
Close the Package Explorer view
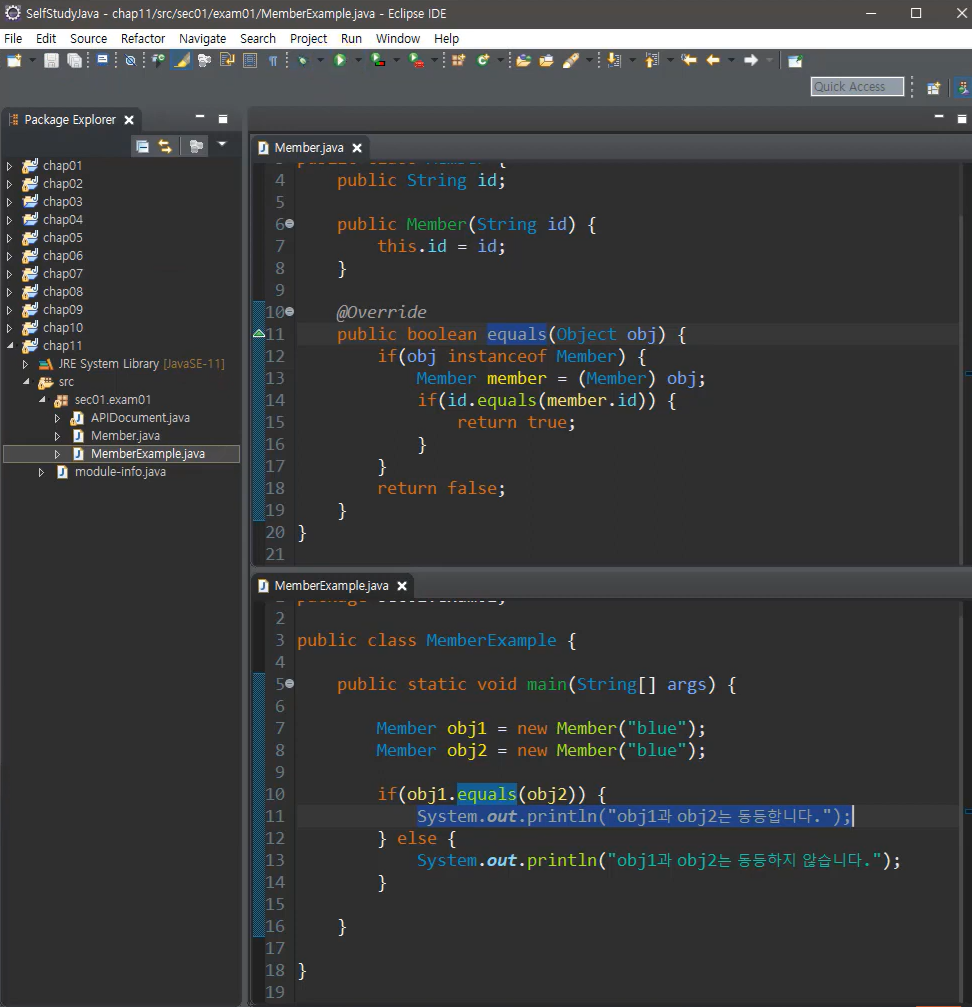coord(129,120)
